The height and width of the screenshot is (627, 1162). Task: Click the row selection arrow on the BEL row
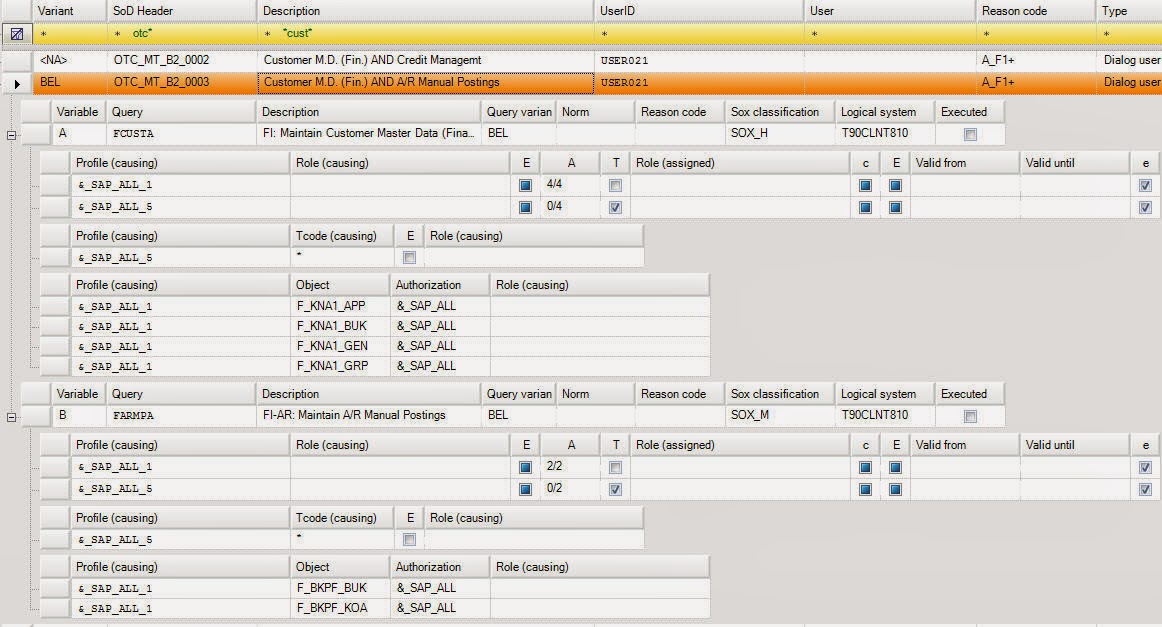point(16,84)
